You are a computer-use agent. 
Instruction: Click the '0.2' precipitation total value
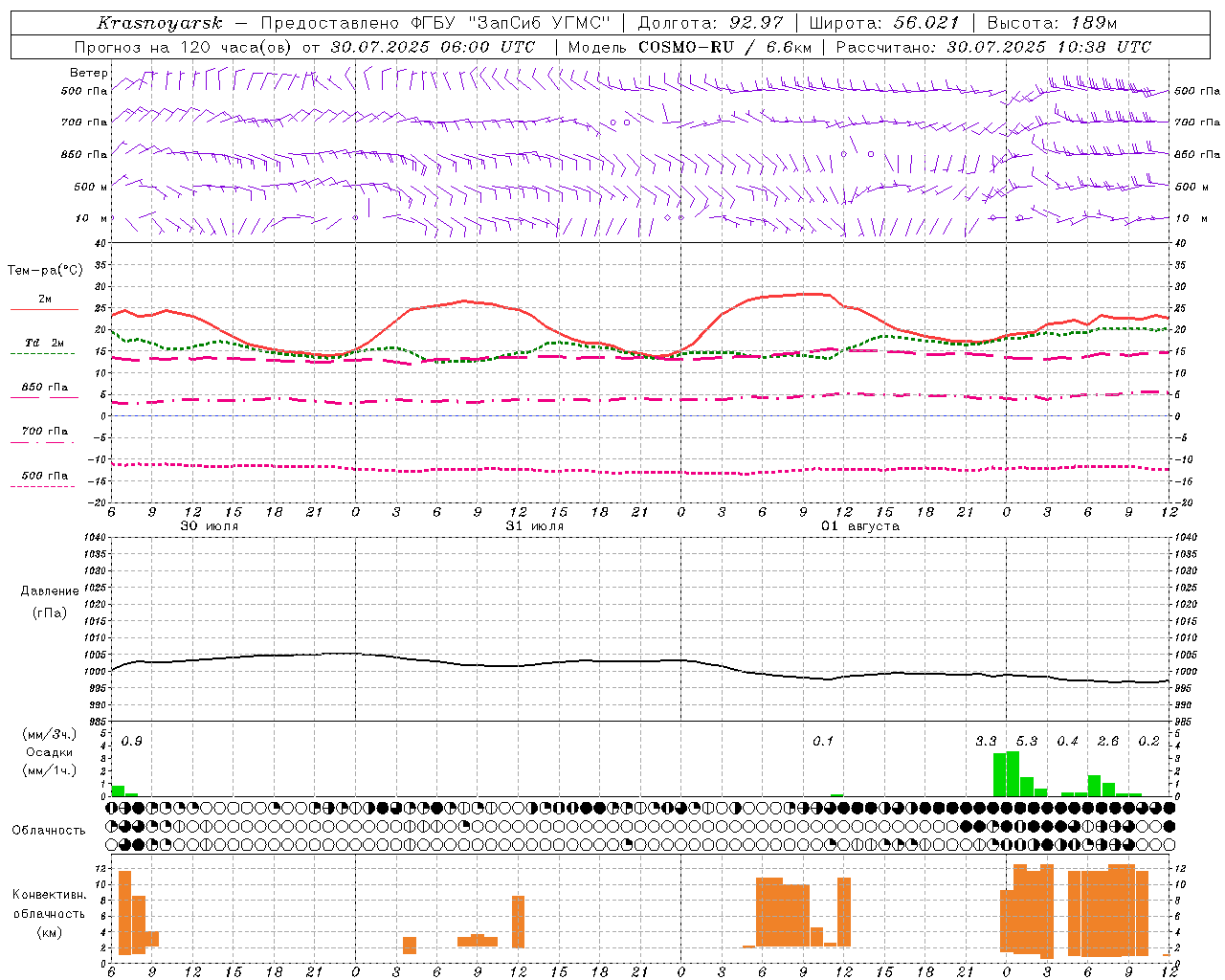click(x=1149, y=742)
